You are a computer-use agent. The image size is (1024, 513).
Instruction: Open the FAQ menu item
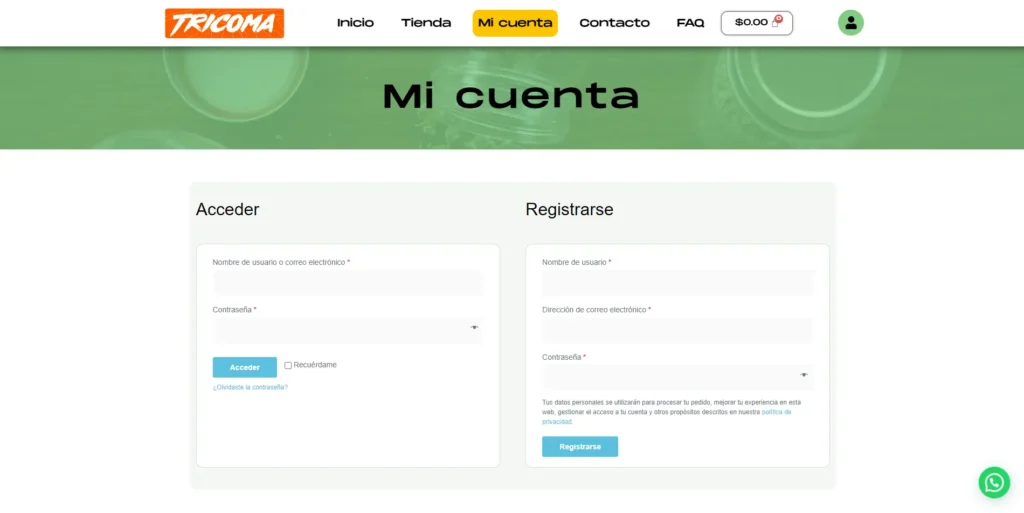click(690, 23)
